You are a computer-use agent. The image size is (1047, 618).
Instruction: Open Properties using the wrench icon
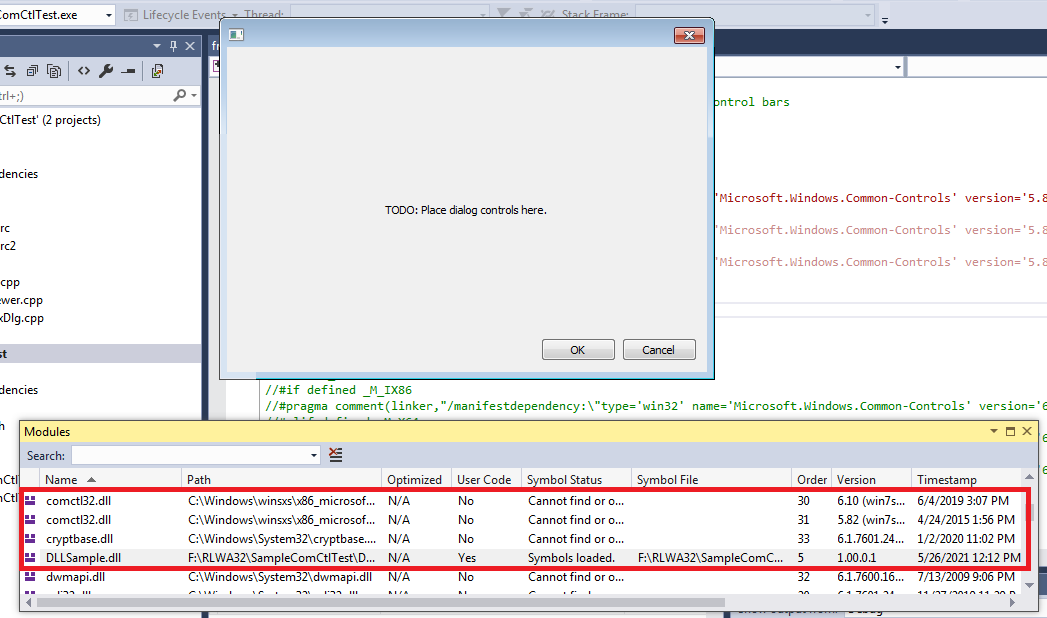click(106, 71)
